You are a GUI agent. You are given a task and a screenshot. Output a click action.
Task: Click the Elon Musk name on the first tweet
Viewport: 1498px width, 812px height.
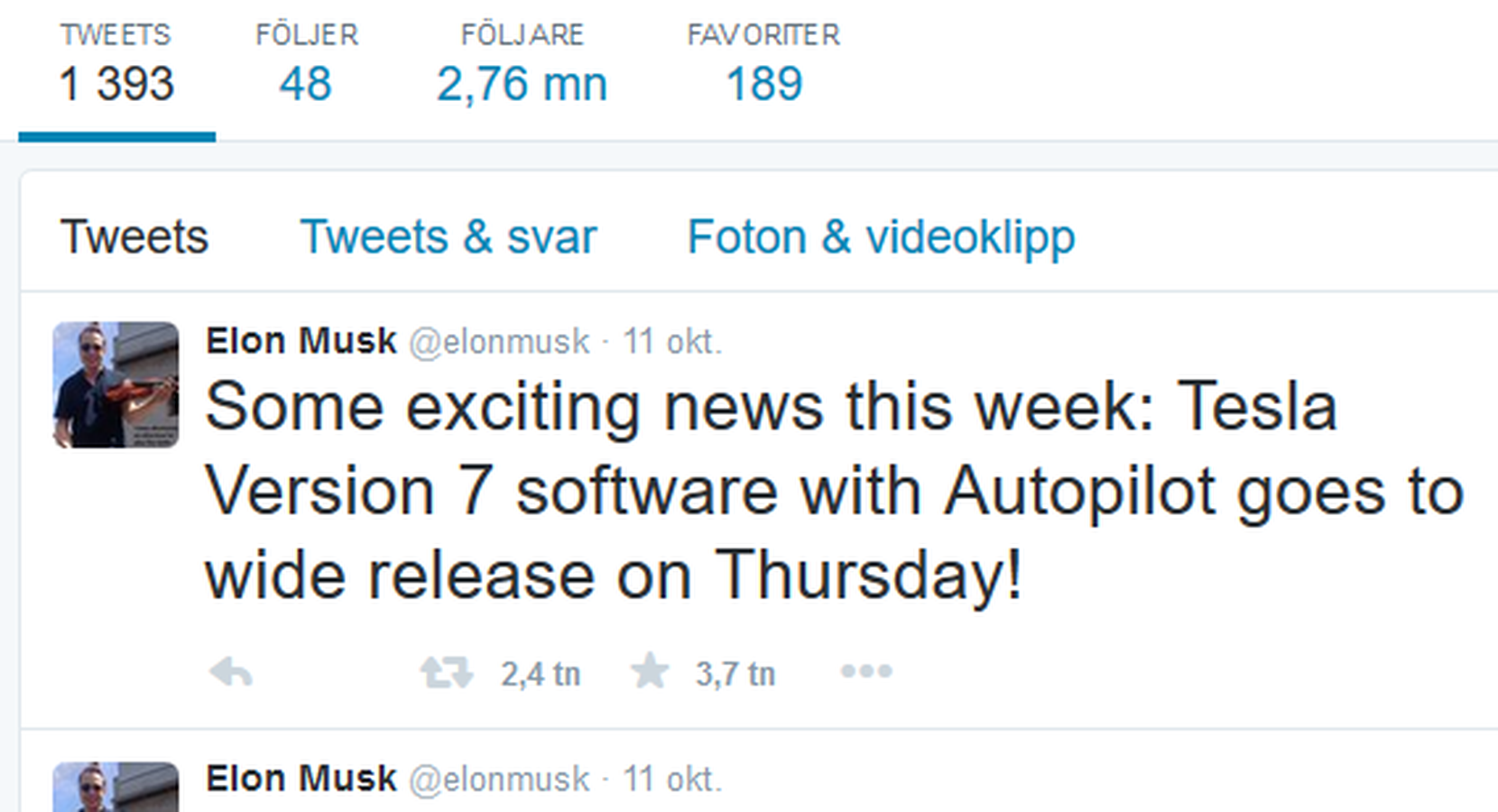click(301, 341)
